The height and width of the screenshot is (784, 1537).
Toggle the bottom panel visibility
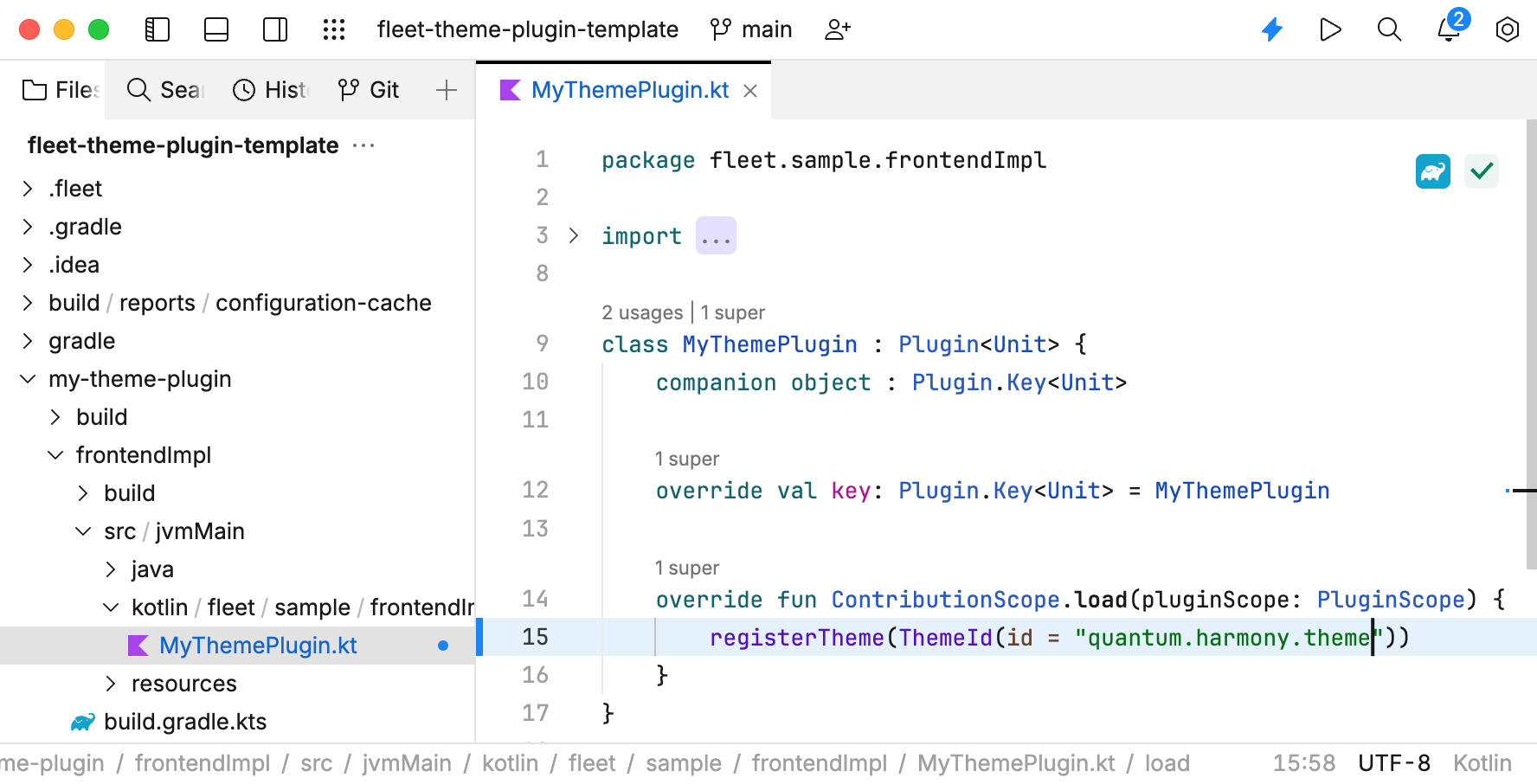click(215, 29)
